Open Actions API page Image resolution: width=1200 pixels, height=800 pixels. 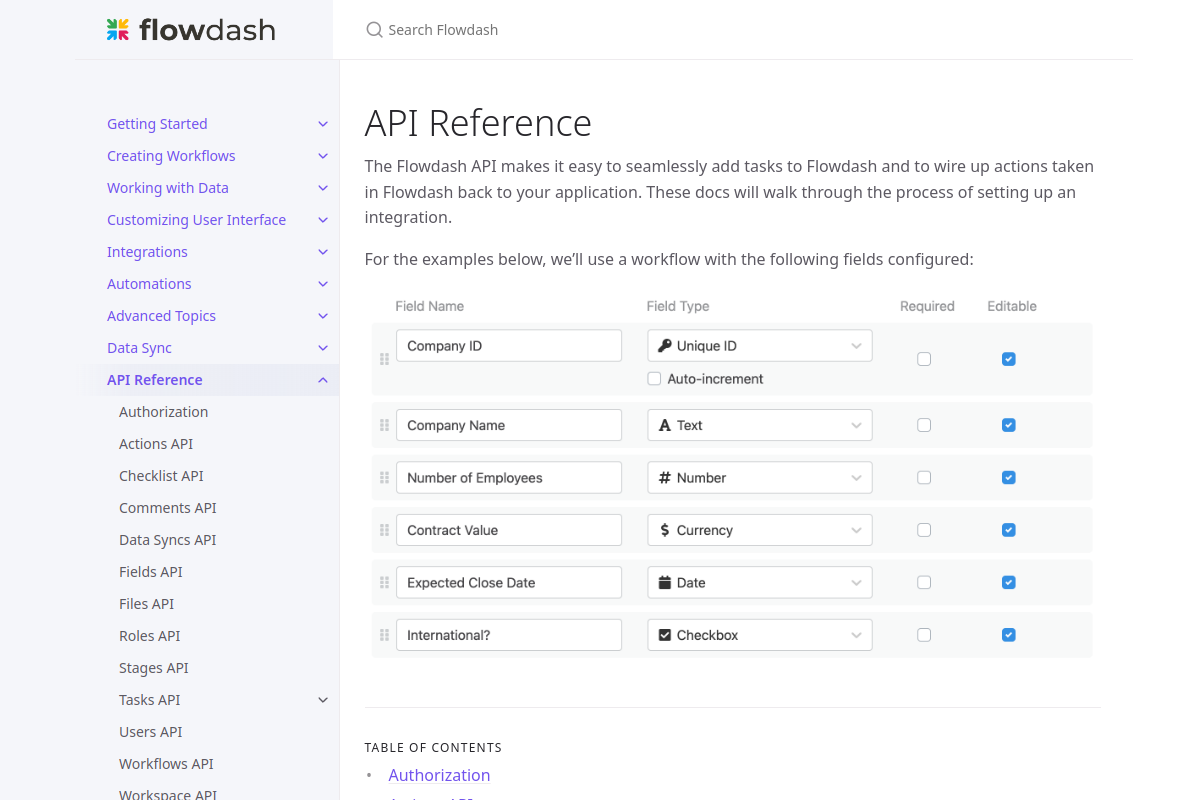point(156,444)
